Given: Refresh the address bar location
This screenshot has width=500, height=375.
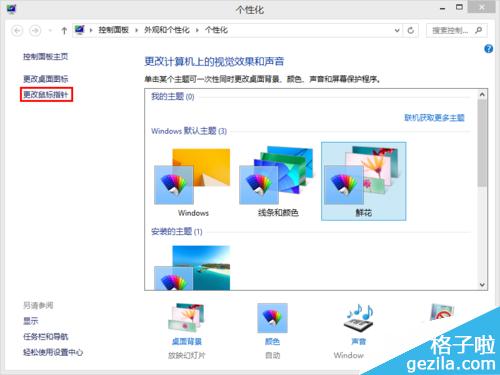Looking at the screenshot, I should 411,30.
